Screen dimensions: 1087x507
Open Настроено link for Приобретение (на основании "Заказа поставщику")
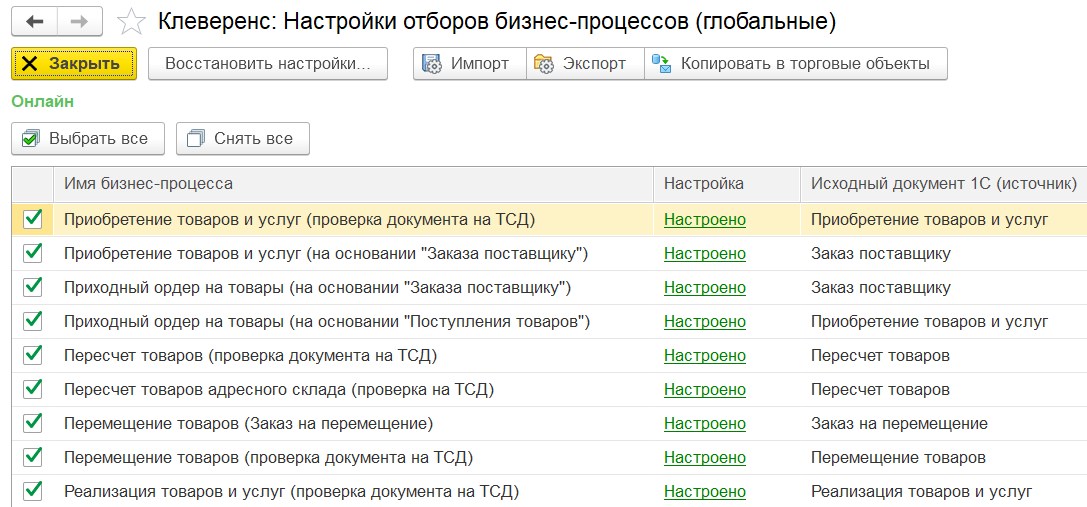click(x=704, y=254)
